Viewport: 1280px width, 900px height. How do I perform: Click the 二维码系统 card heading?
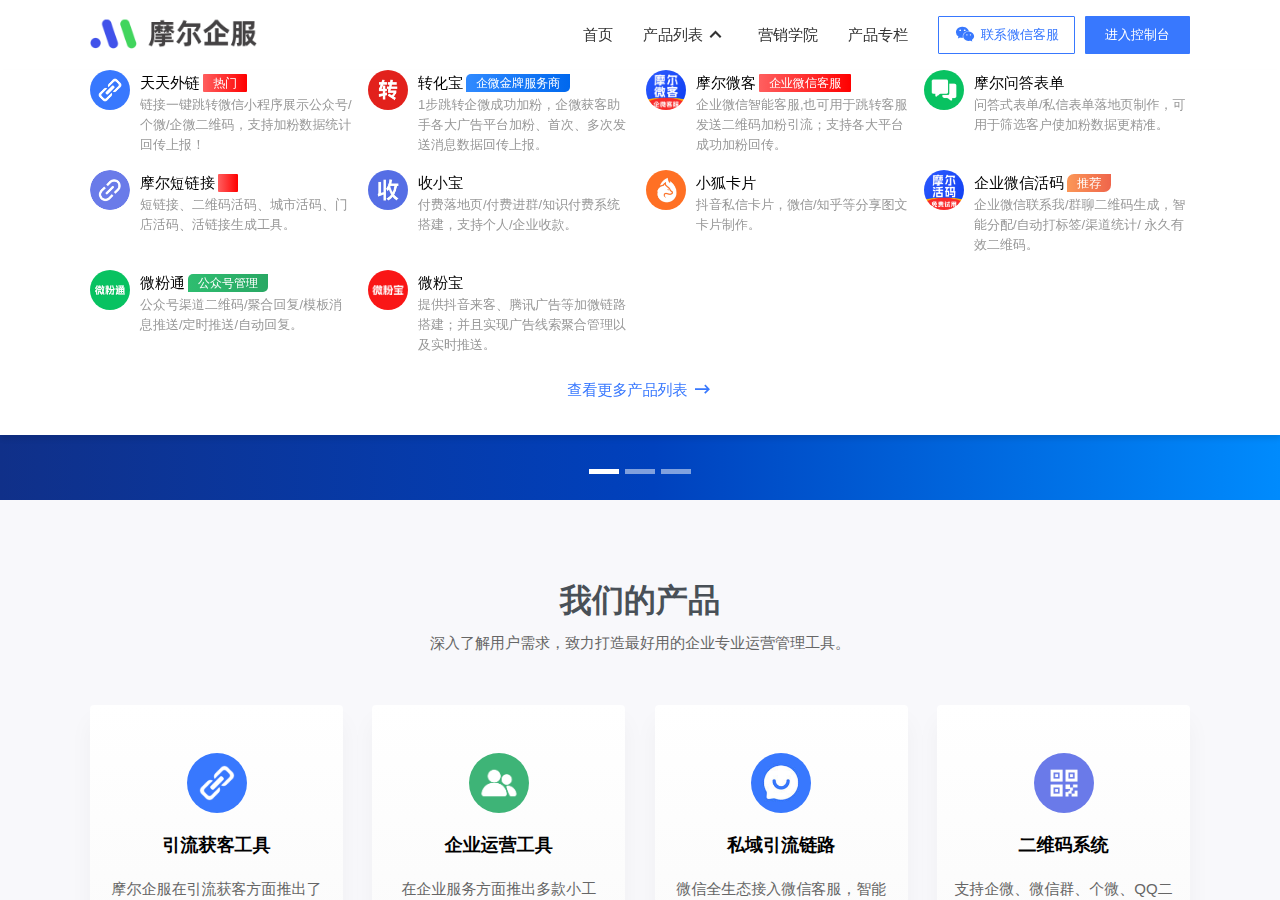tap(1063, 845)
